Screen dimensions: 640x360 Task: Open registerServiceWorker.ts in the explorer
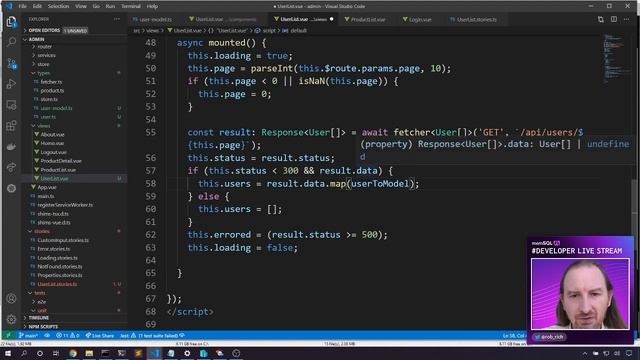(65, 205)
